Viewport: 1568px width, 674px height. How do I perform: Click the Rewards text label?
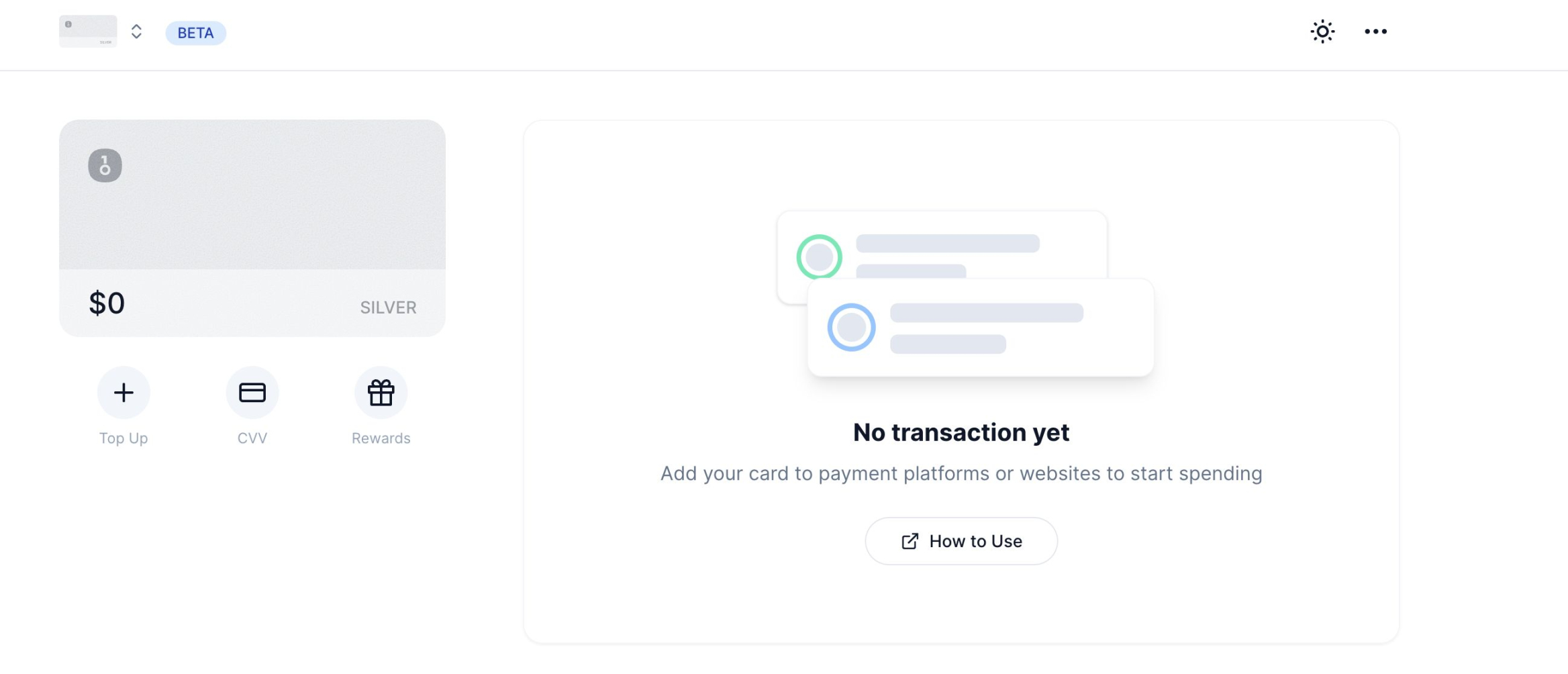381,438
